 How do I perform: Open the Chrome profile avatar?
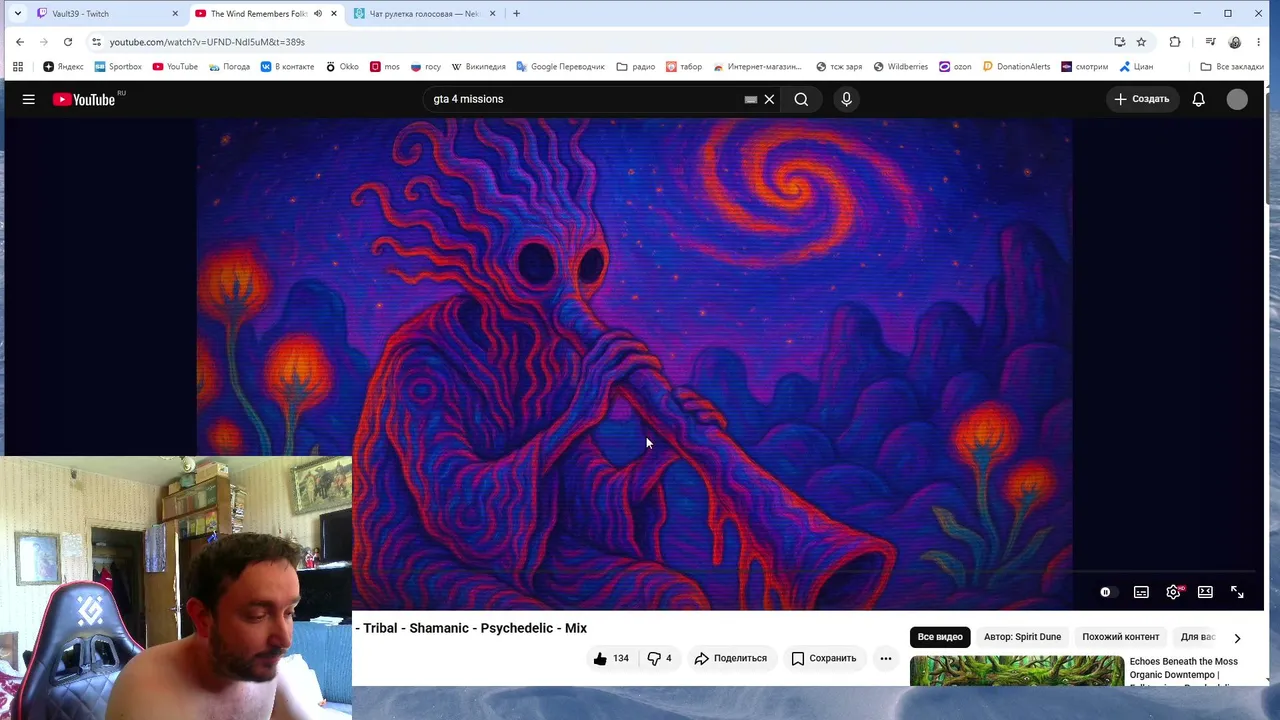click(x=1235, y=42)
